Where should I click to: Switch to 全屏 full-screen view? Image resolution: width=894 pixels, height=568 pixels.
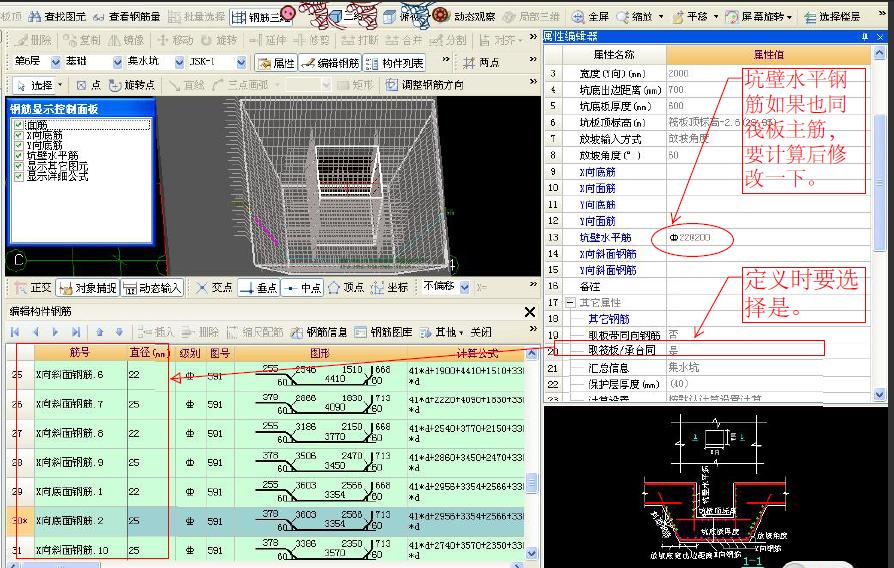590,17
